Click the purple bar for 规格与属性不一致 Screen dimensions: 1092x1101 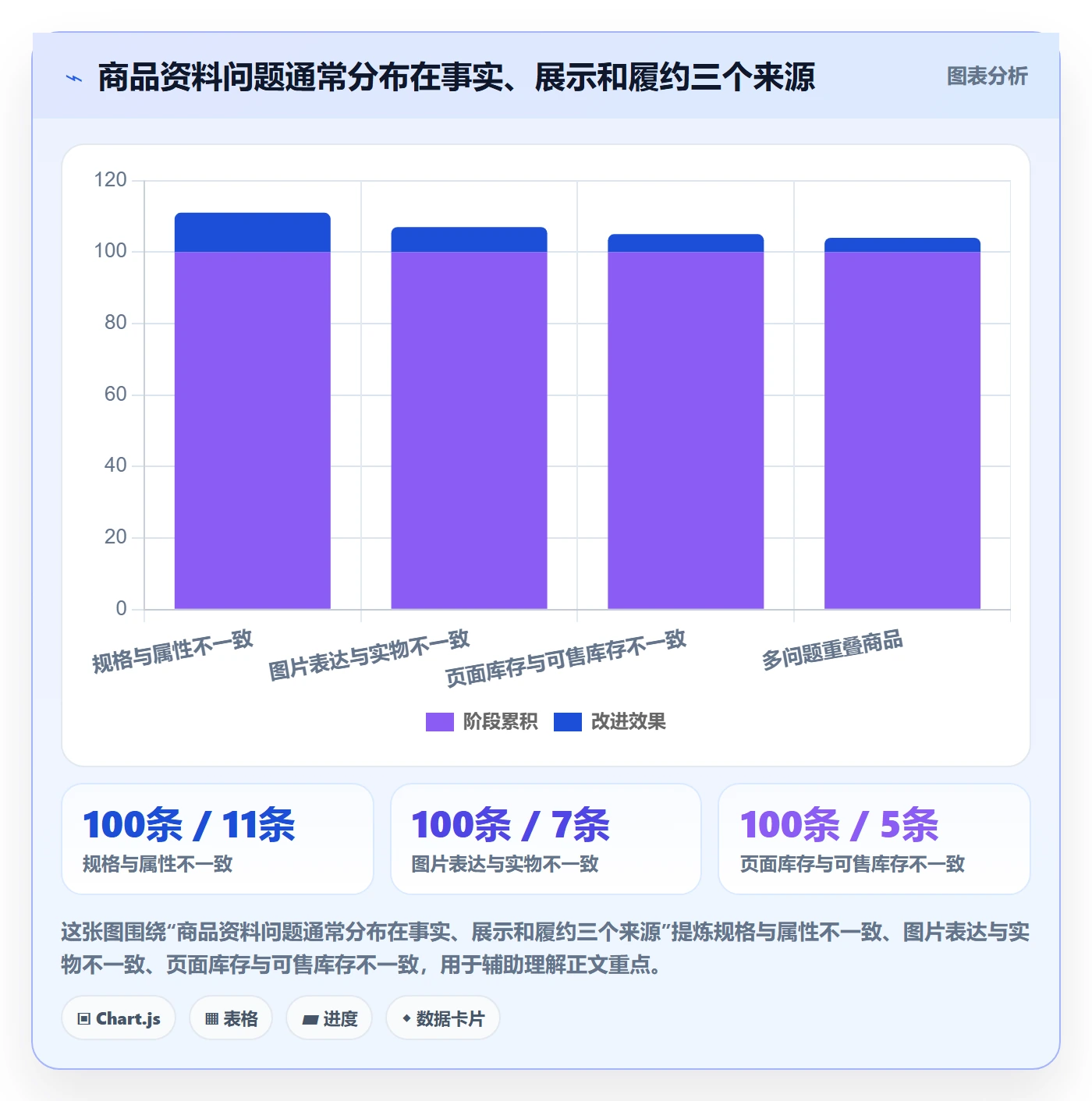click(x=253, y=430)
